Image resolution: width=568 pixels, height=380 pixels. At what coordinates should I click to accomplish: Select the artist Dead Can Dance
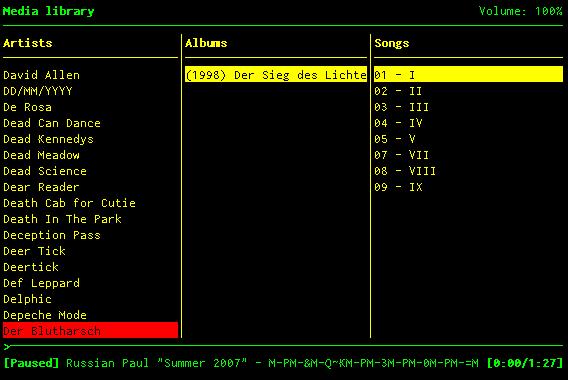coord(52,123)
